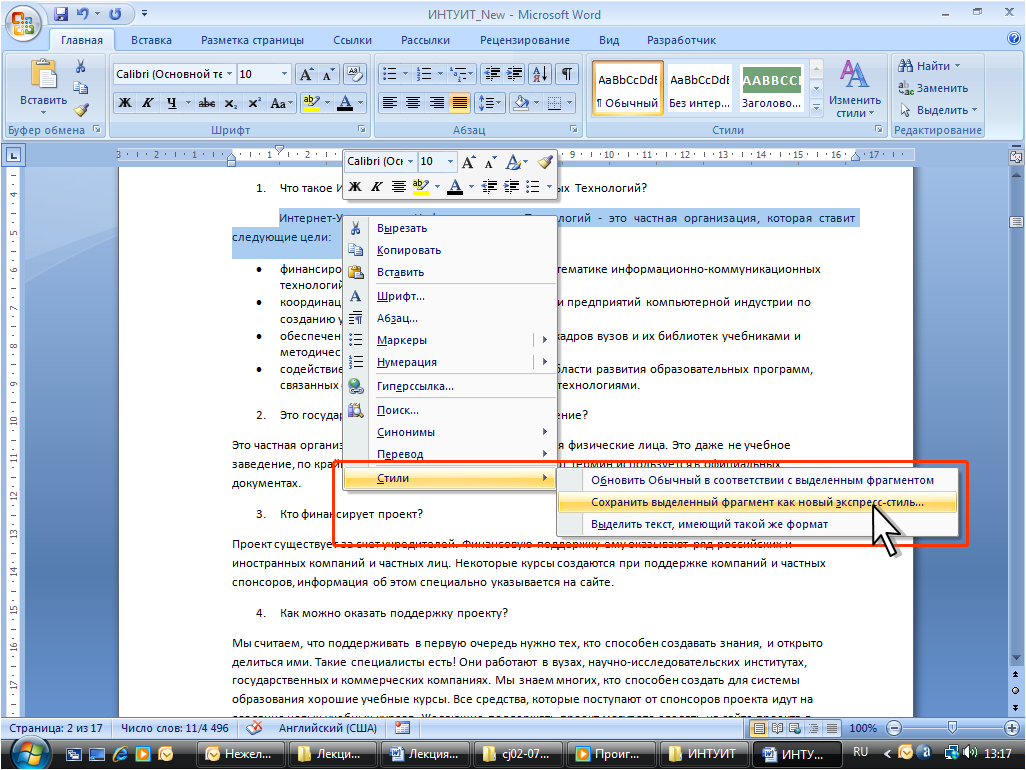1026x770 pixels.
Task: Click the Cut scissors icon in ribbon
Action: tap(80, 66)
